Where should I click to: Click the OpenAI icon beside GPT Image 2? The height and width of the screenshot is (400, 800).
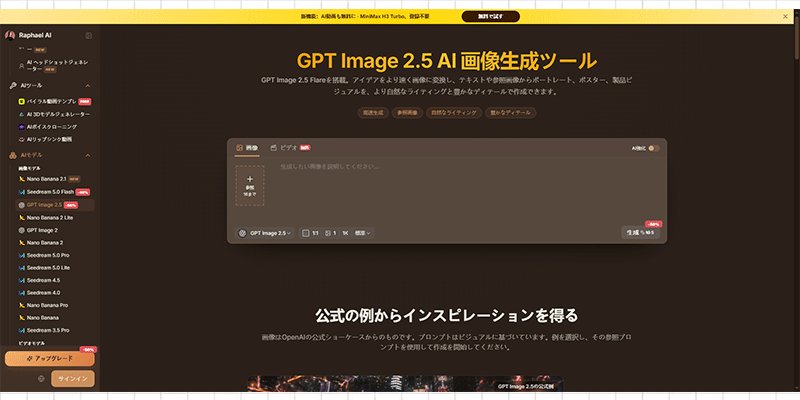pyautogui.click(x=21, y=230)
